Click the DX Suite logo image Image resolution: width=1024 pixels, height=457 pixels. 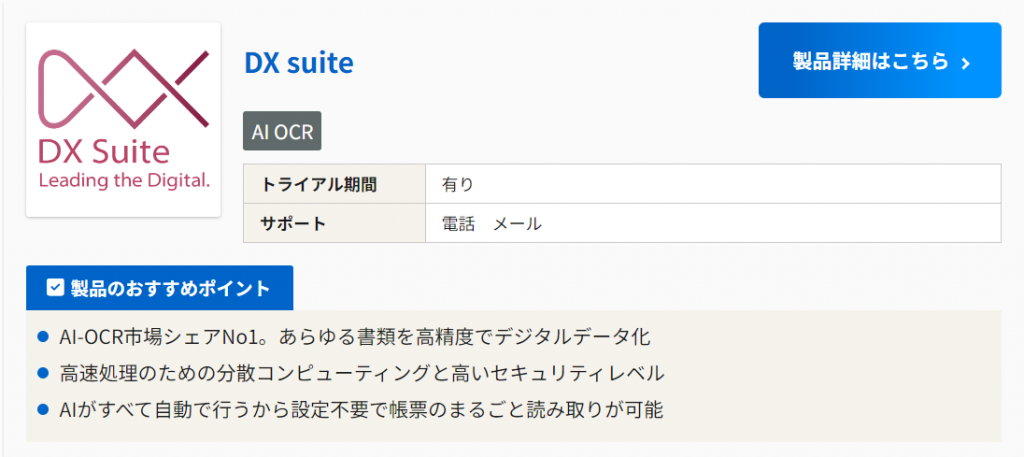point(123,120)
